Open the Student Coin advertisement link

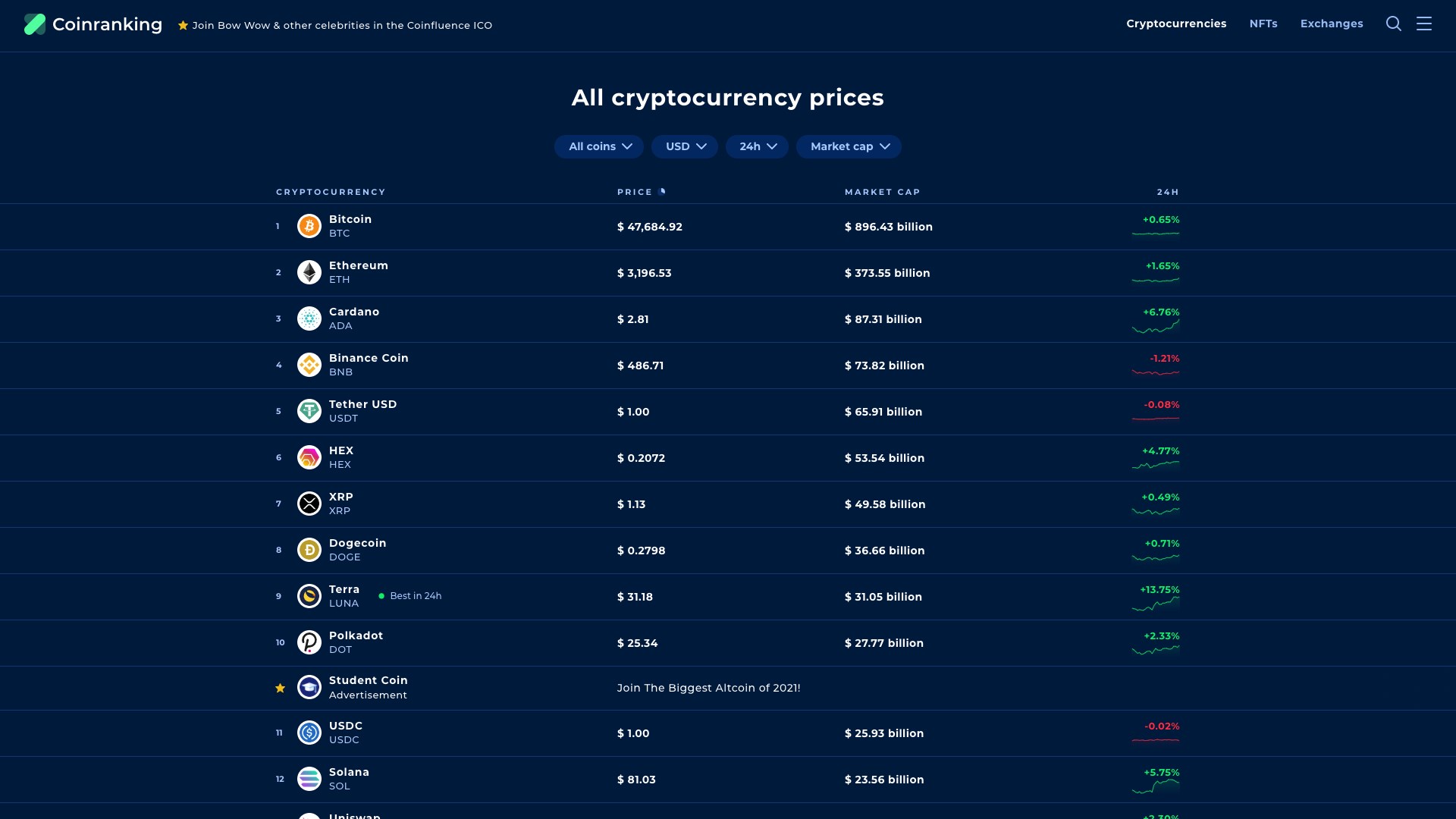(369, 680)
